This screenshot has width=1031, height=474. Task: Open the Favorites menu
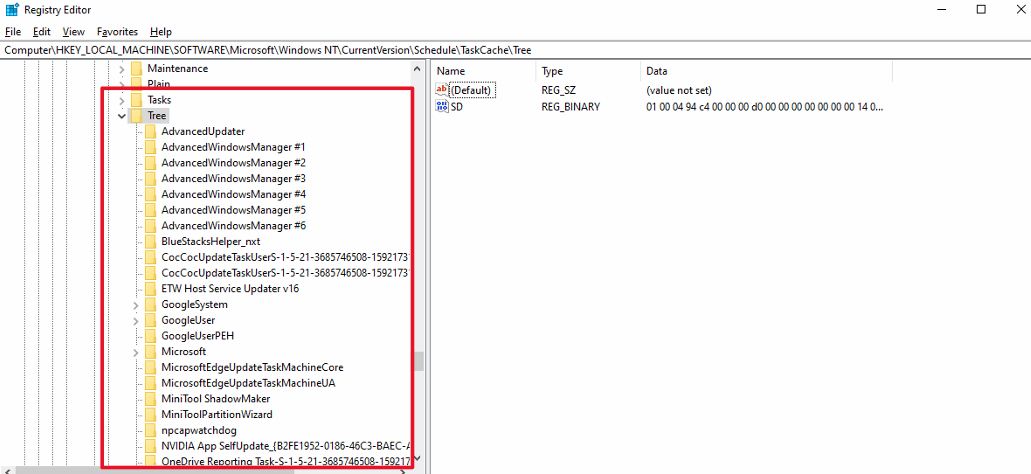pos(117,32)
